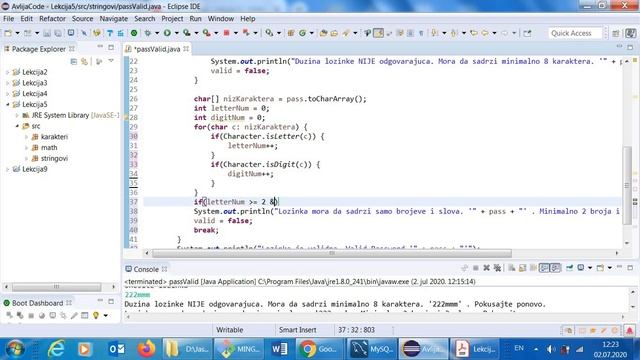Collapse the Lekcija5 project
This screenshot has height=360, width=640.
point(7,104)
